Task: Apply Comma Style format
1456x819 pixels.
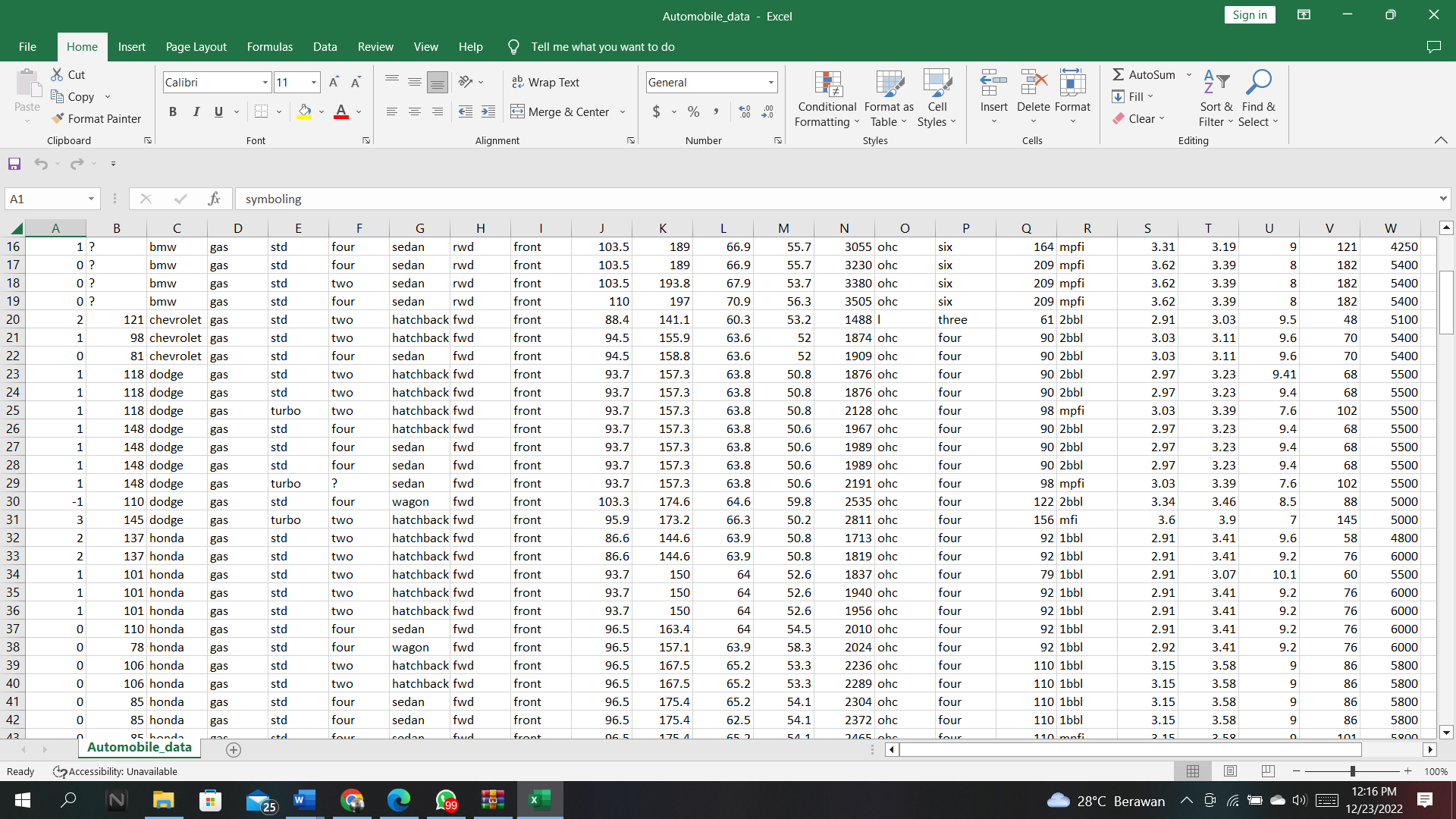Action: coord(715,111)
